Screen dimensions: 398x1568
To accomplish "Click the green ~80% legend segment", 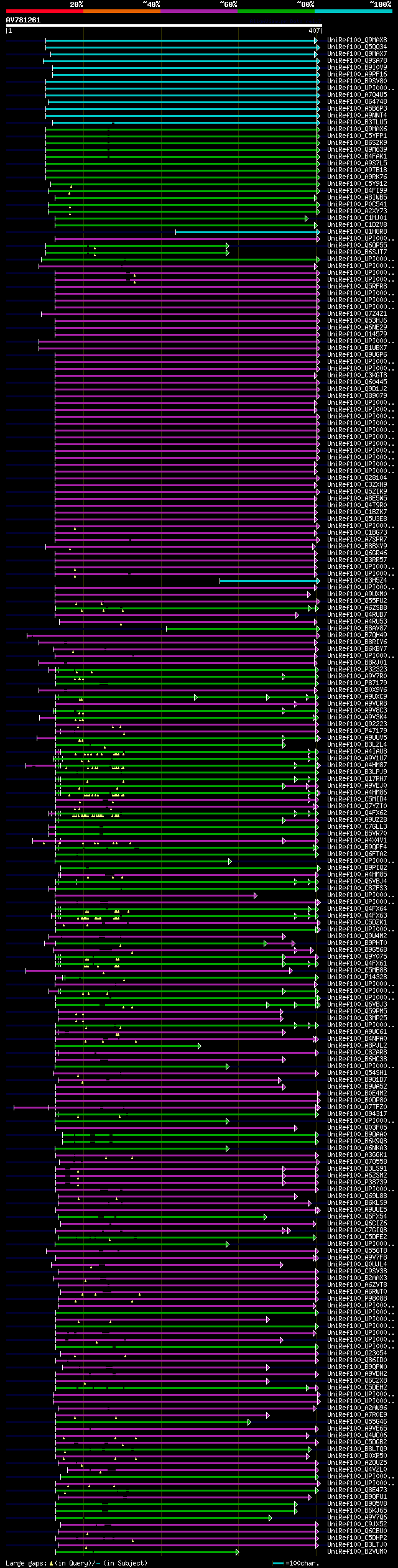I will click(x=276, y=11).
